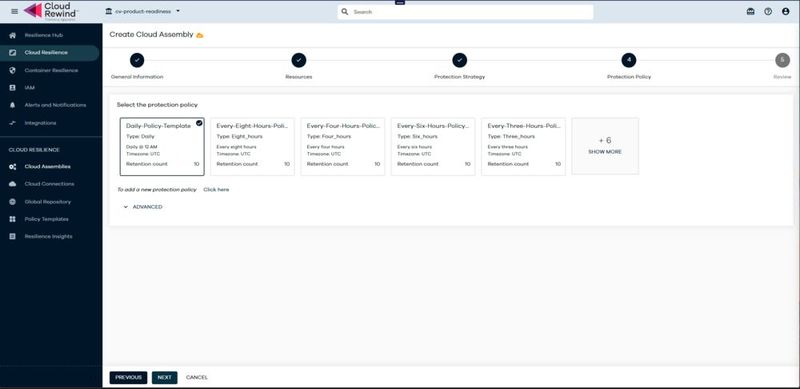
Task: Open the hamburger menu icon
Action: 14,11
